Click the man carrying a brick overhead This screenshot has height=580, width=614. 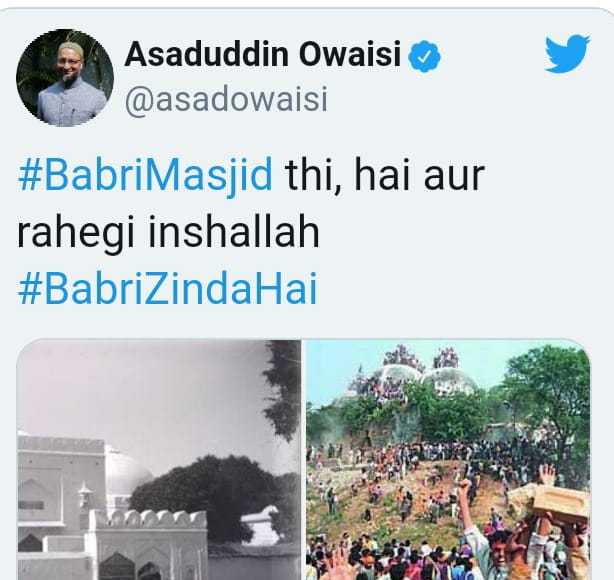[548, 525]
